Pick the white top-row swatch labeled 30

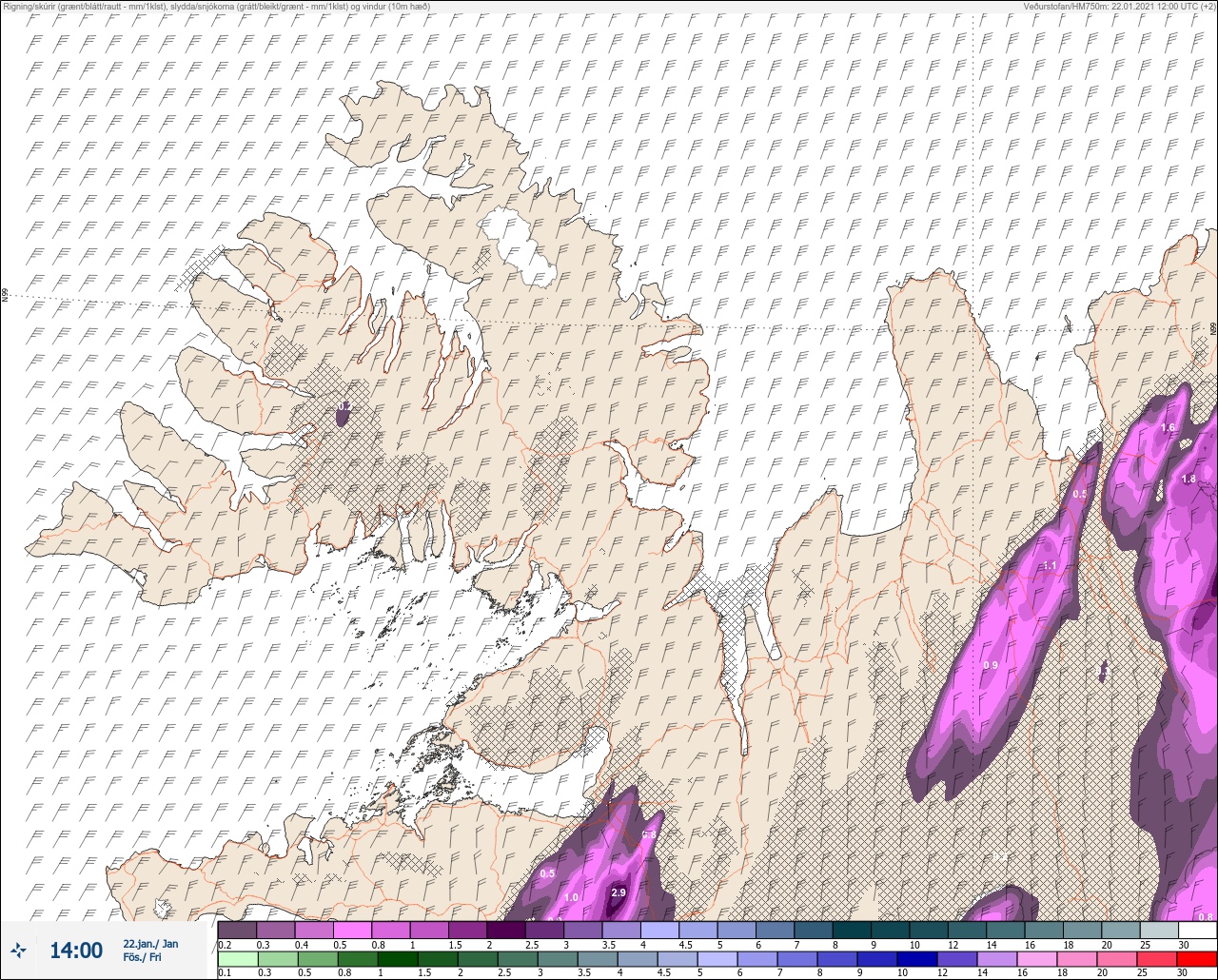pos(1197,930)
